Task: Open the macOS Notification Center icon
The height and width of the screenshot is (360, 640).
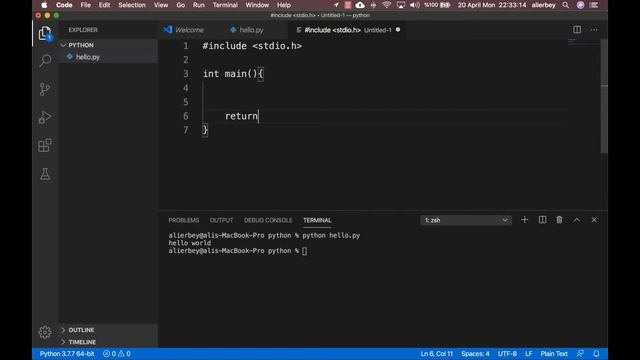Action: [x=594, y=5]
